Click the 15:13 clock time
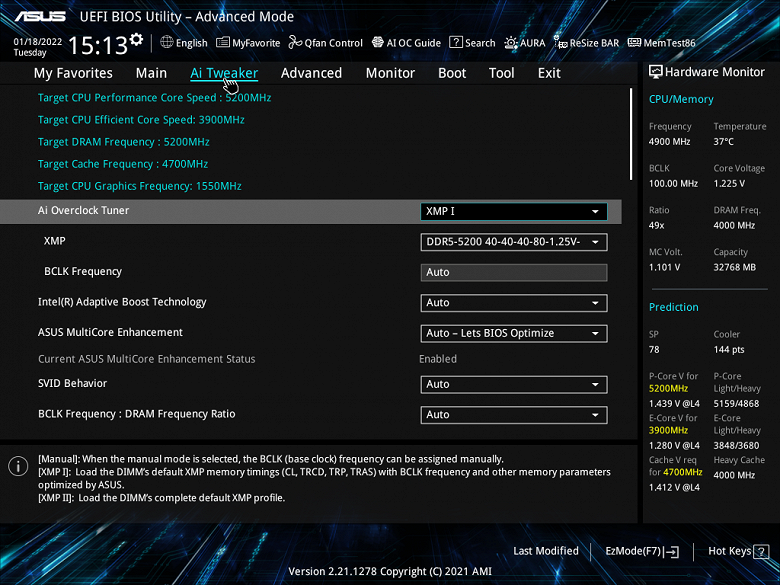Screen dimensions: 780x585 point(98,46)
